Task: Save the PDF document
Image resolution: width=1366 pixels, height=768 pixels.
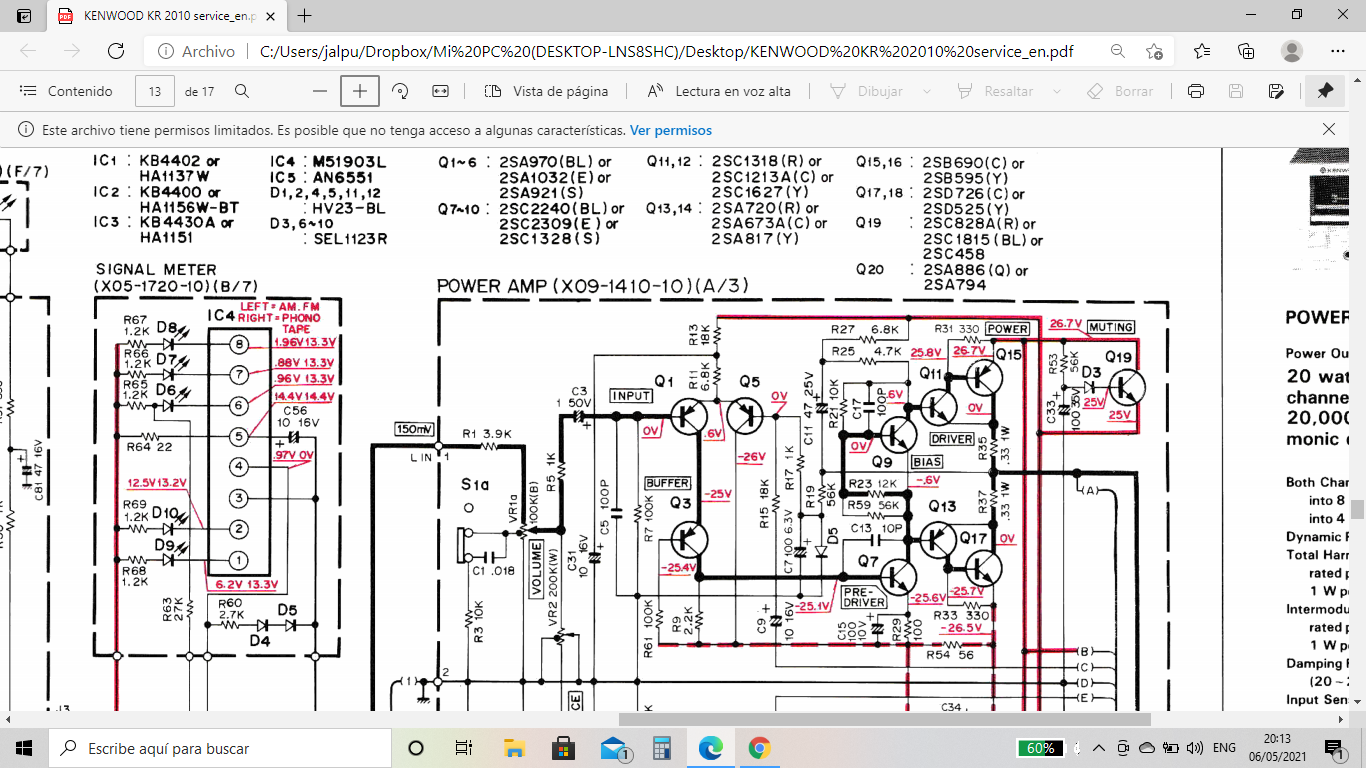Action: coord(1235,91)
